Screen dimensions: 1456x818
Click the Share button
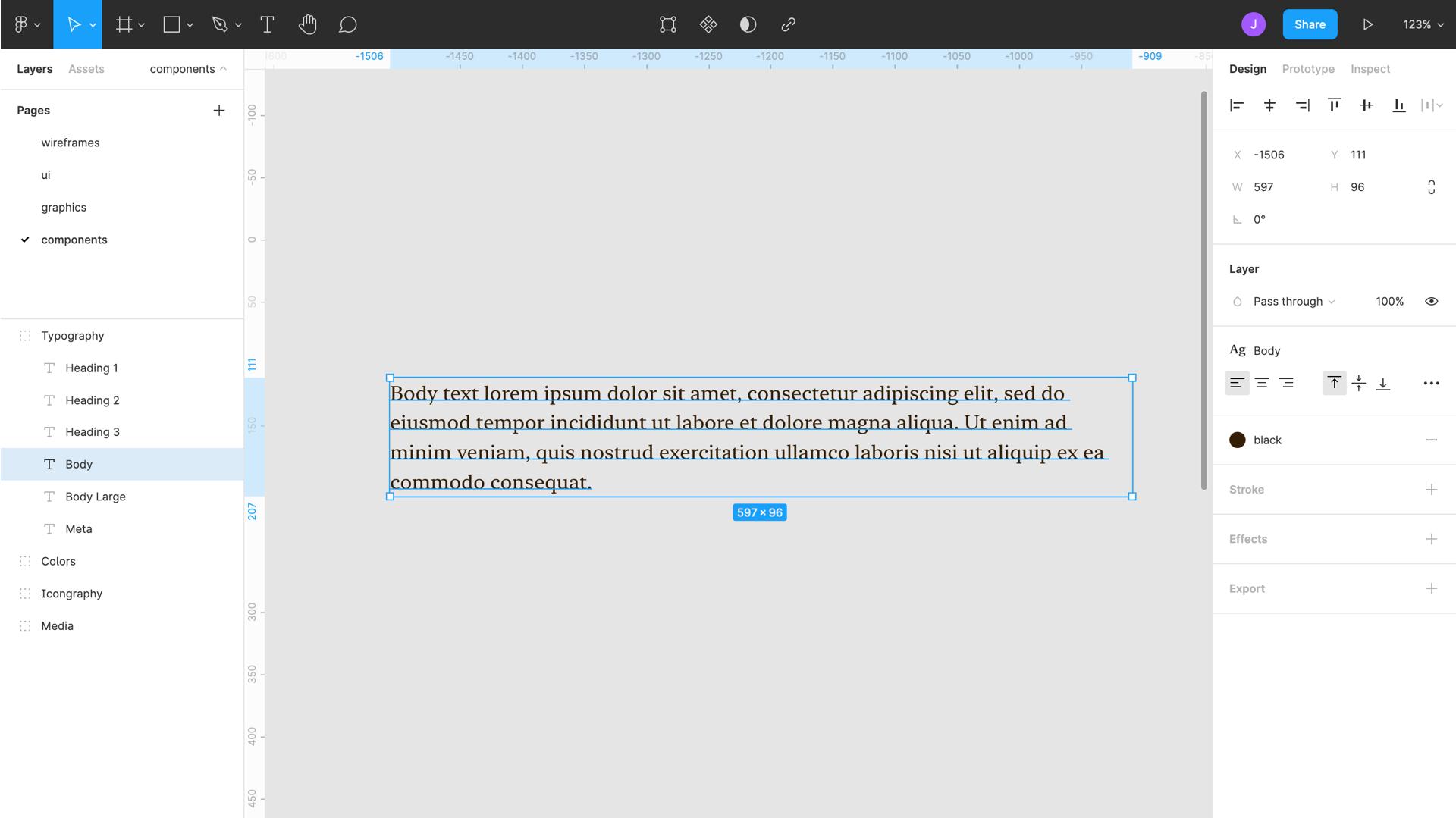[x=1310, y=24]
